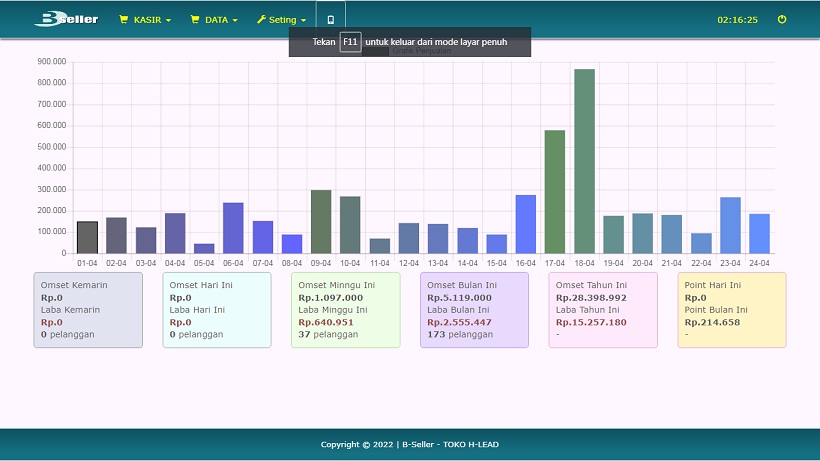
Task: Click the Point Hari Ini card
Action: tap(731, 310)
